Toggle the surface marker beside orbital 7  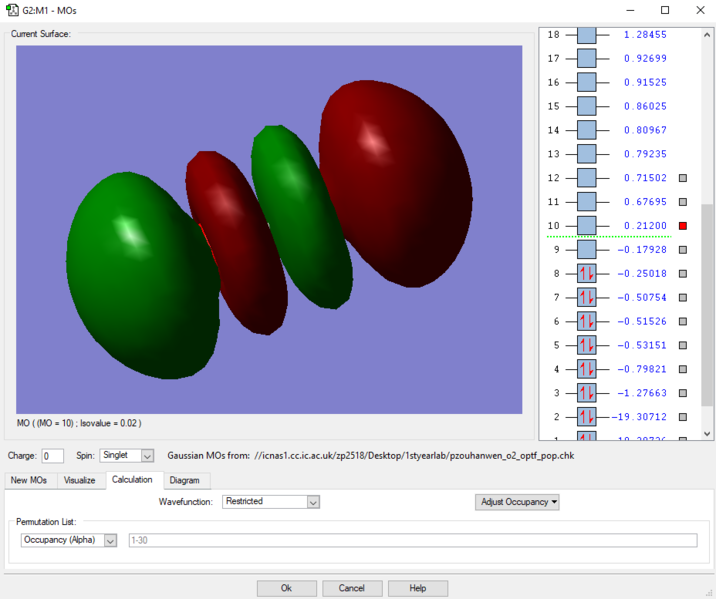pyautogui.click(x=683, y=298)
